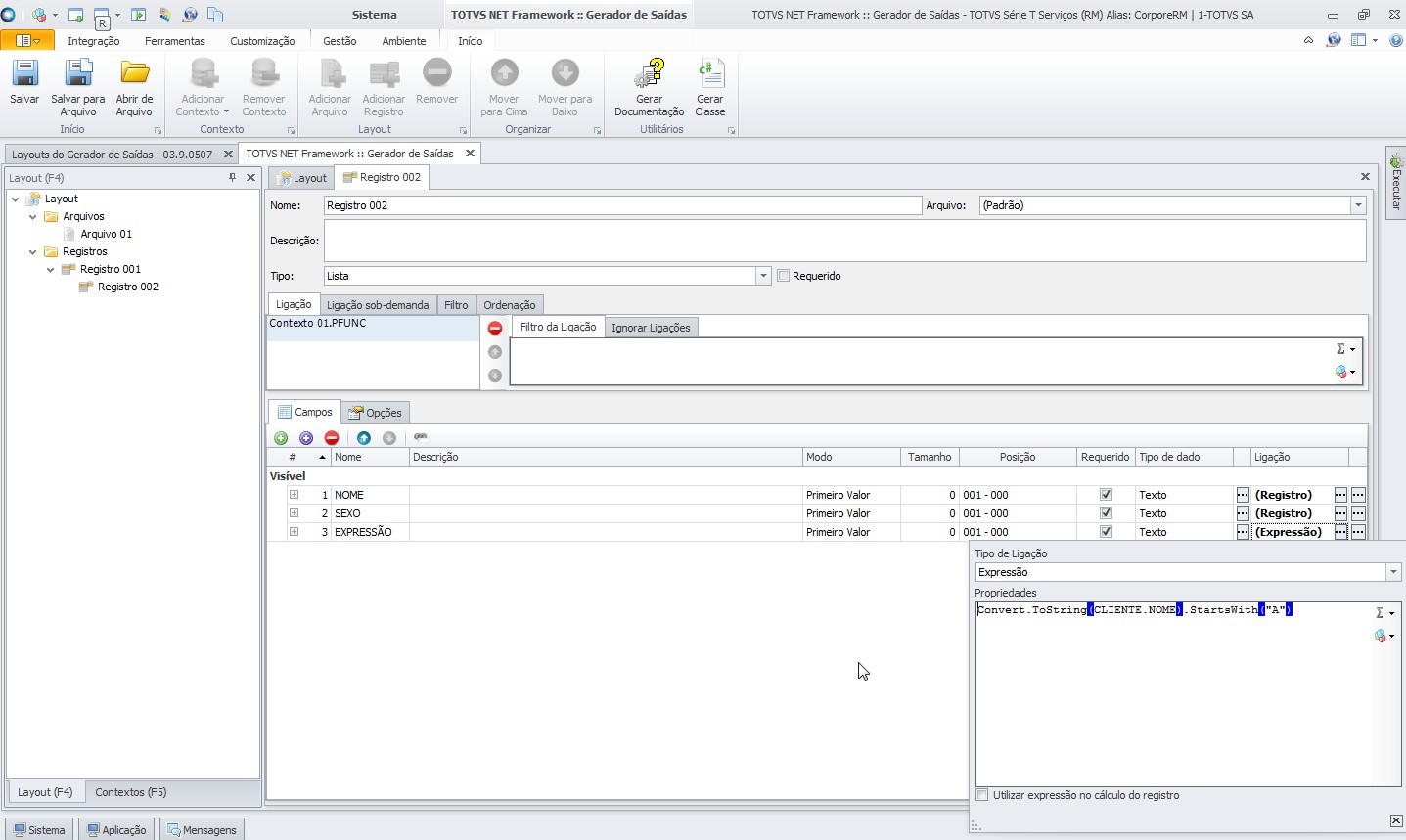Click blue move field up icon
Screen dimensions: 1406x840
(364, 438)
